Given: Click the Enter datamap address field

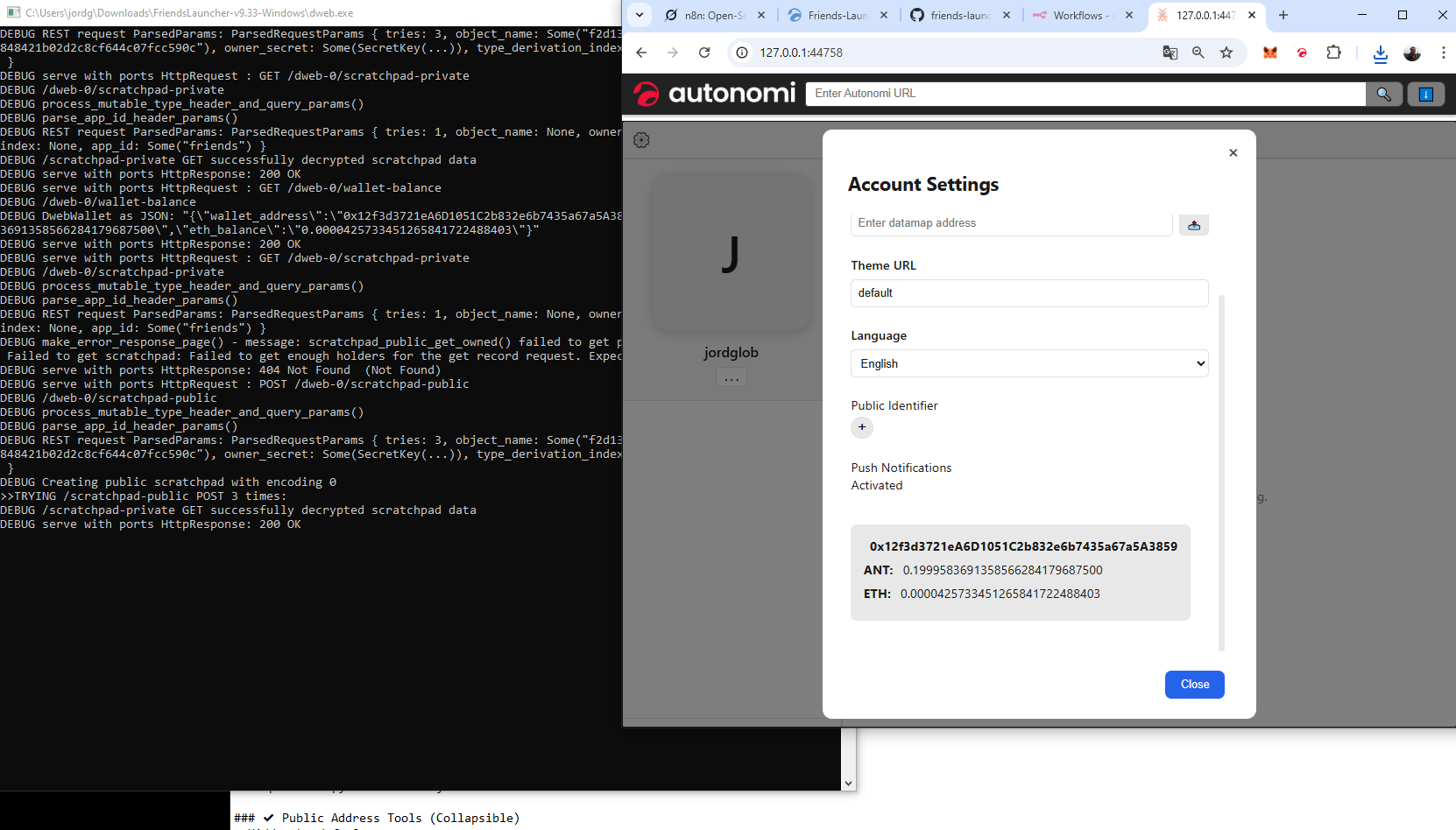Looking at the screenshot, I should (1012, 223).
